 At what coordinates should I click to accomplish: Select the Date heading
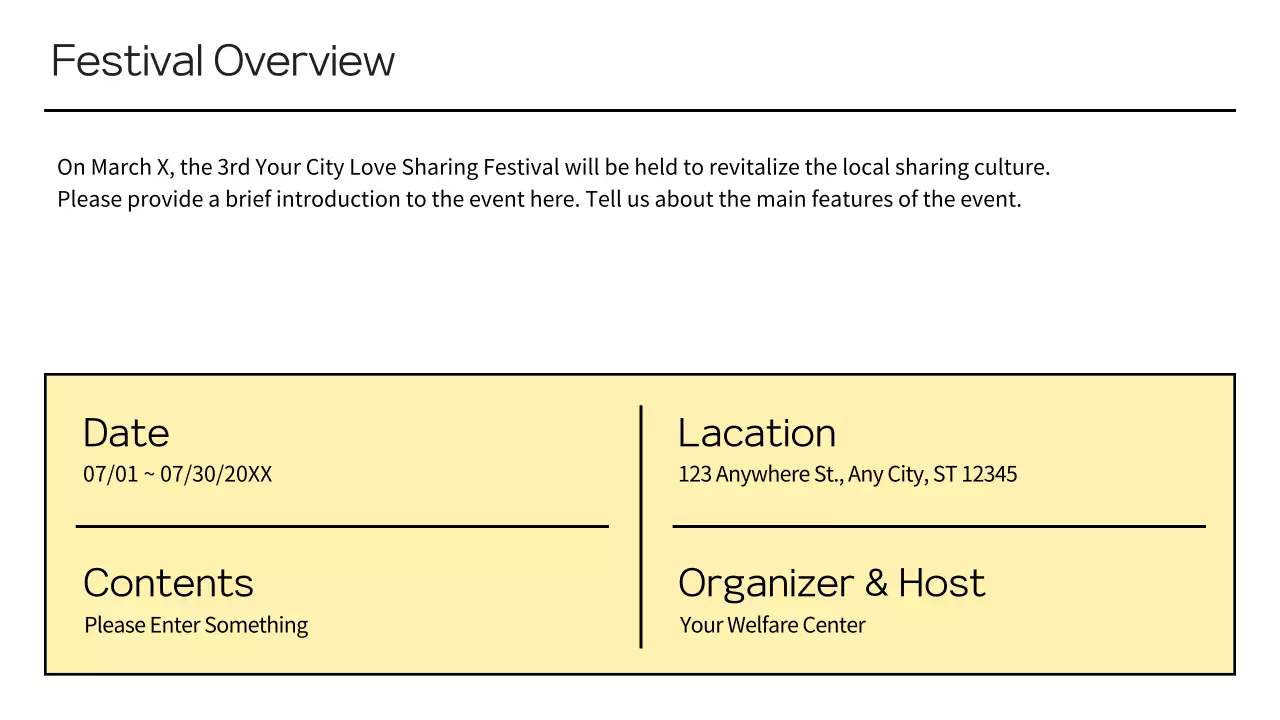point(126,433)
